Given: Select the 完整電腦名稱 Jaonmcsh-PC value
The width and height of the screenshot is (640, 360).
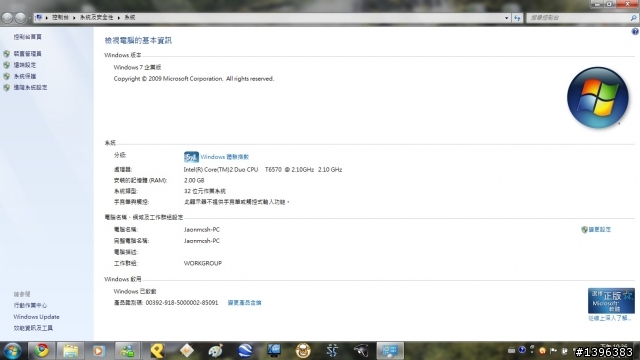Looking at the screenshot, I should pyautogui.click(x=202, y=241).
